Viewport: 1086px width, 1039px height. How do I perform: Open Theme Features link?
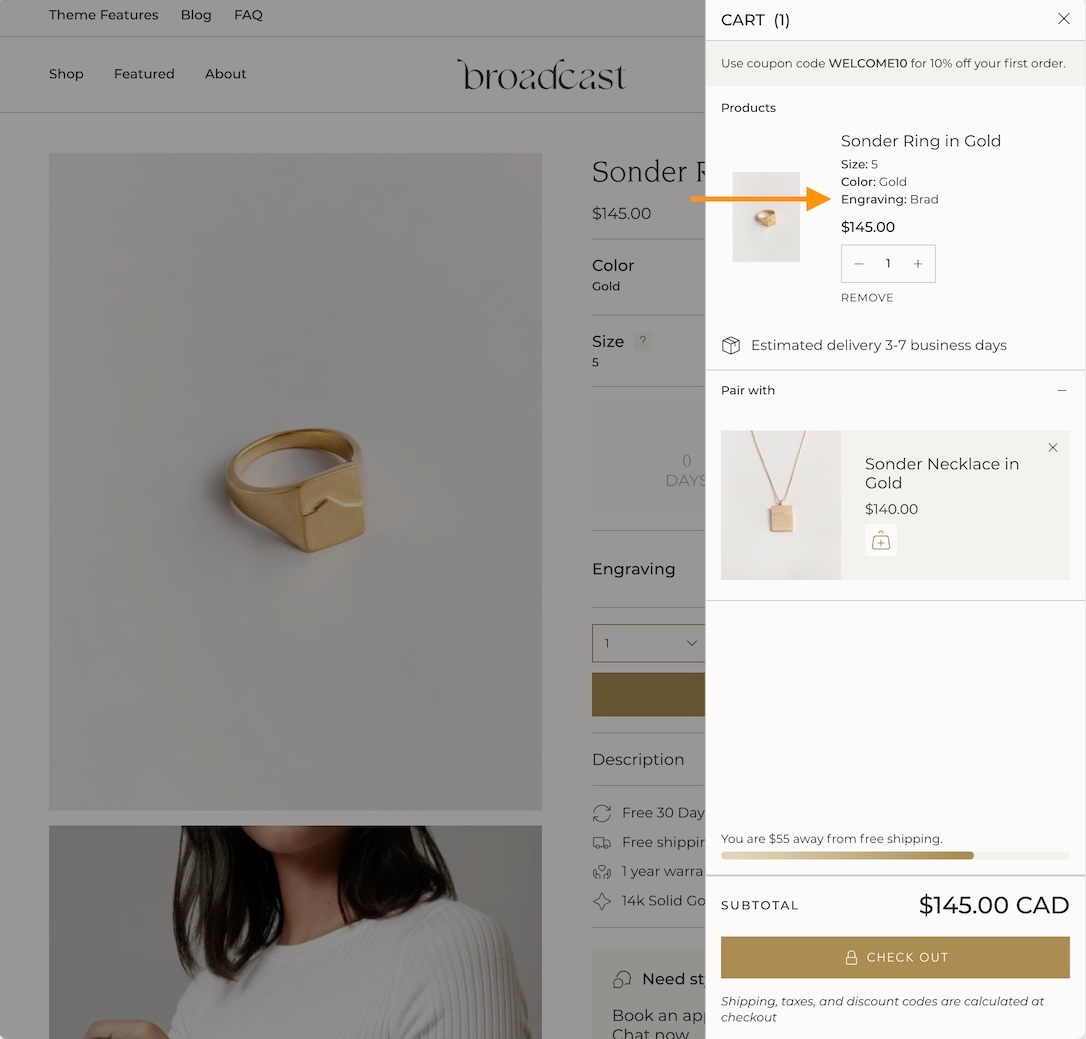click(x=104, y=15)
